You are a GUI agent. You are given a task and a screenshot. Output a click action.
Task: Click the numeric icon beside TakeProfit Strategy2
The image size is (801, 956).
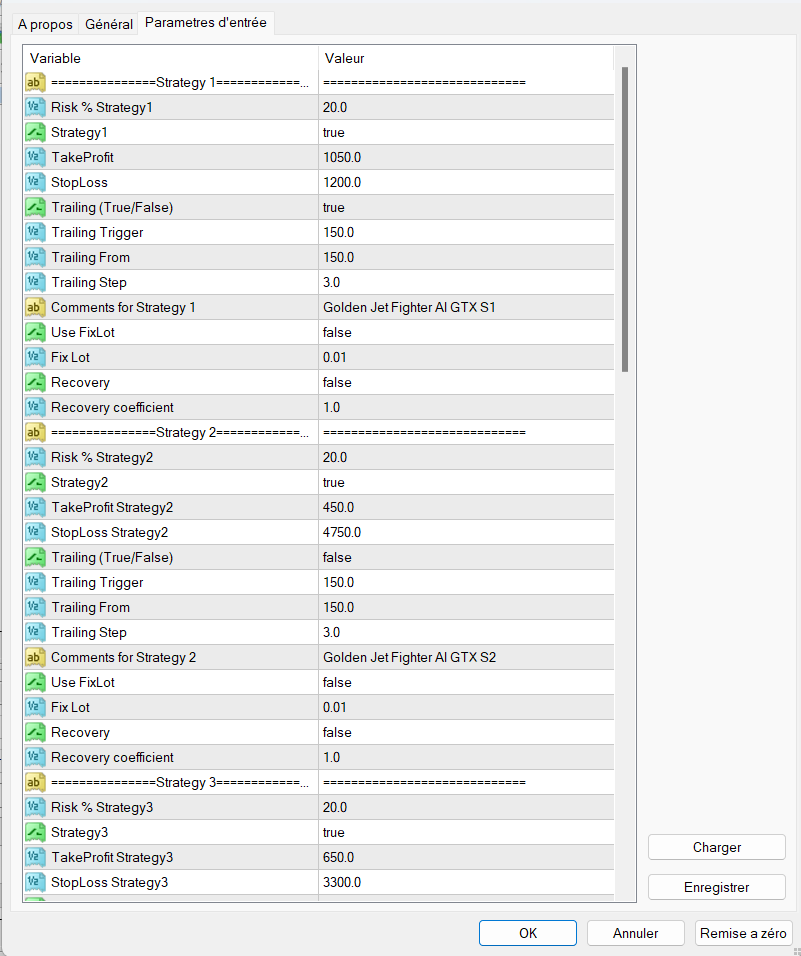pos(35,507)
